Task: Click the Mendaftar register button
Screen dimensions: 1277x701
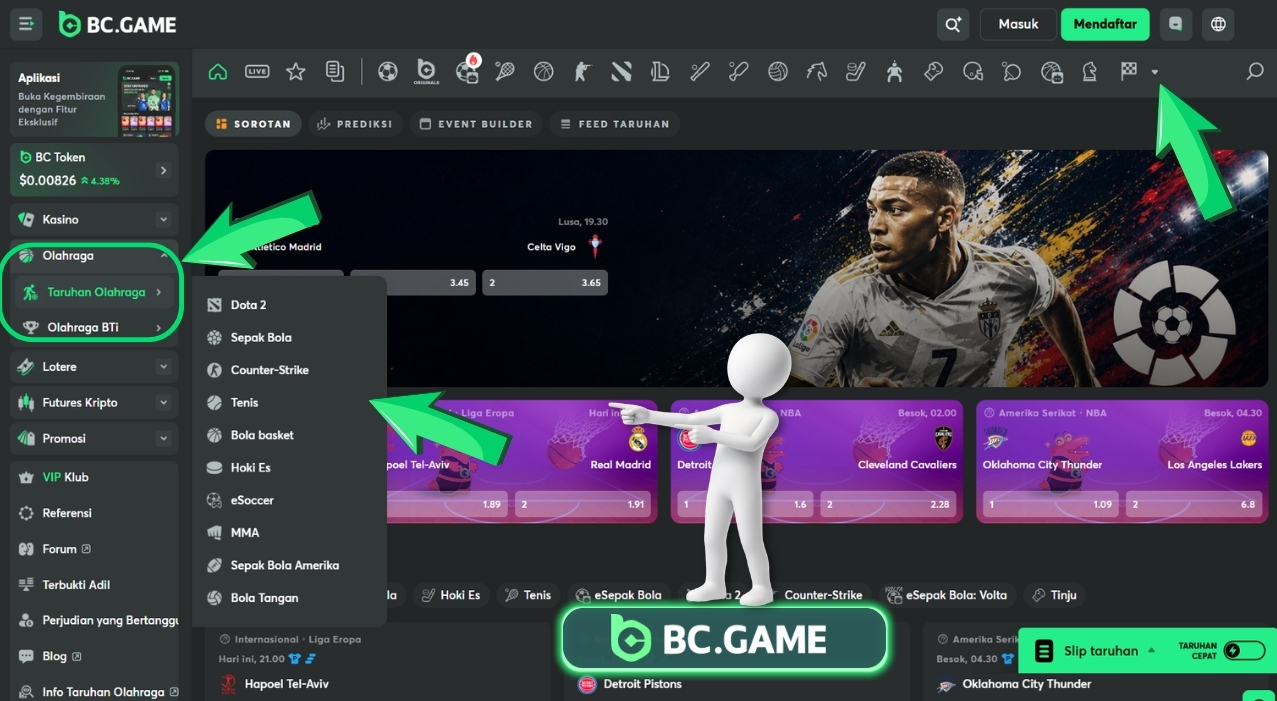Action: click(x=1105, y=24)
